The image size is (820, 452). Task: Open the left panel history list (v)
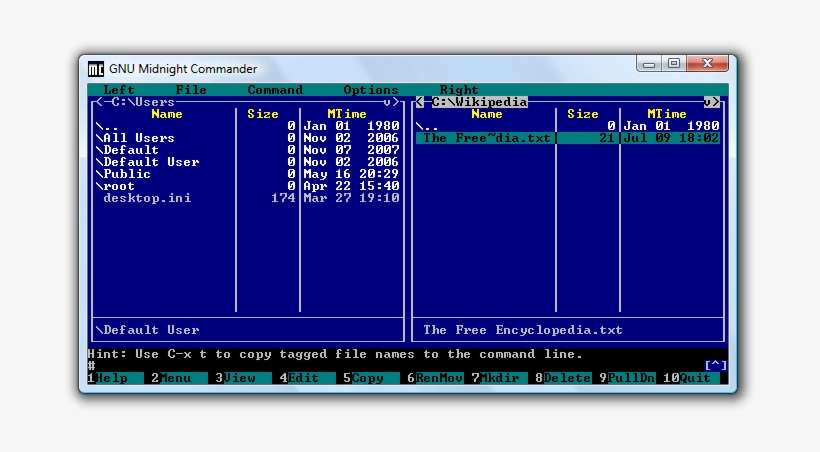[387, 102]
